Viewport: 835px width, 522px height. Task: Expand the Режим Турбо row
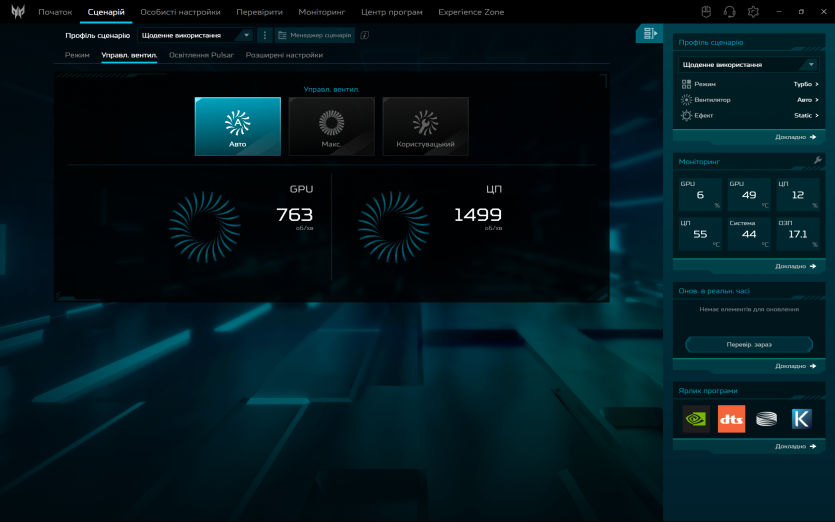(749, 84)
